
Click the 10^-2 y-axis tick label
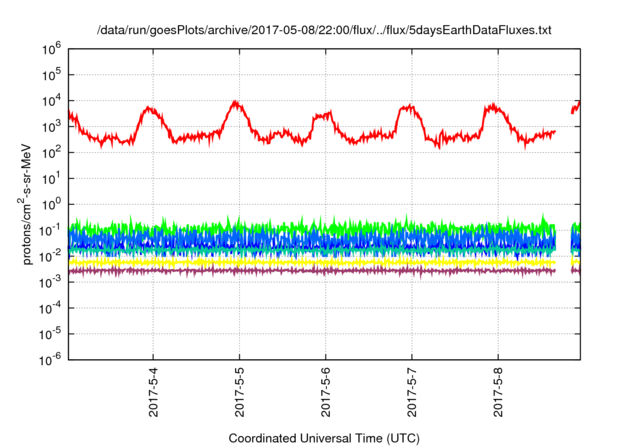tap(51, 257)
